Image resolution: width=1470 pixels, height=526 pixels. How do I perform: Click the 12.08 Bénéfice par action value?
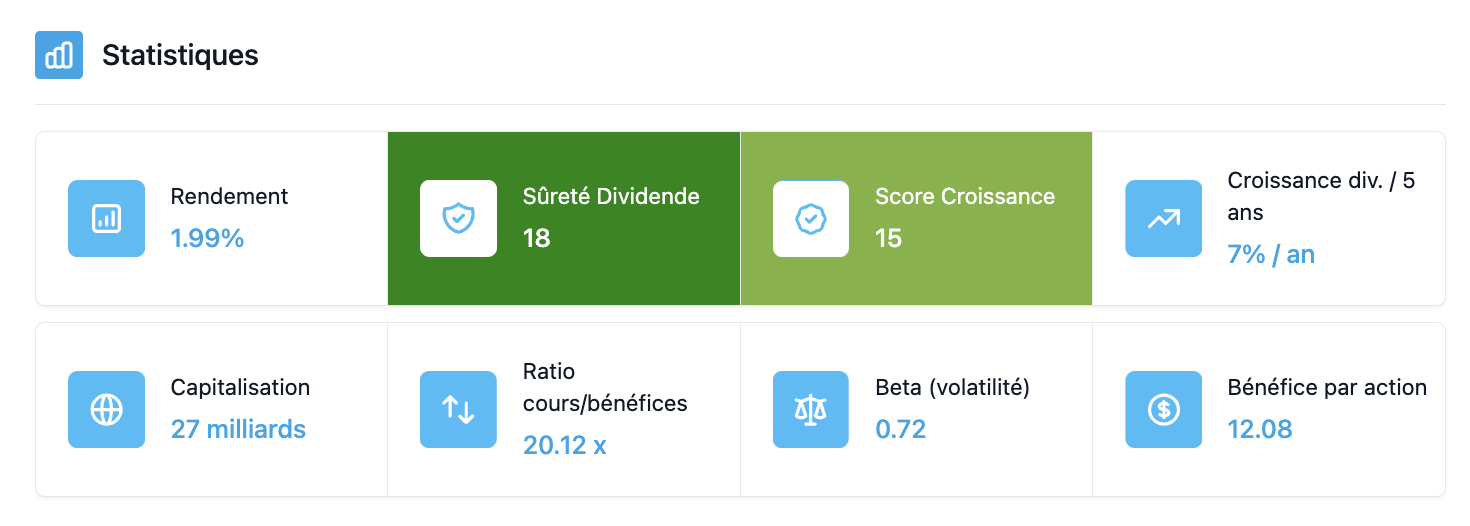coord(1260,429)
